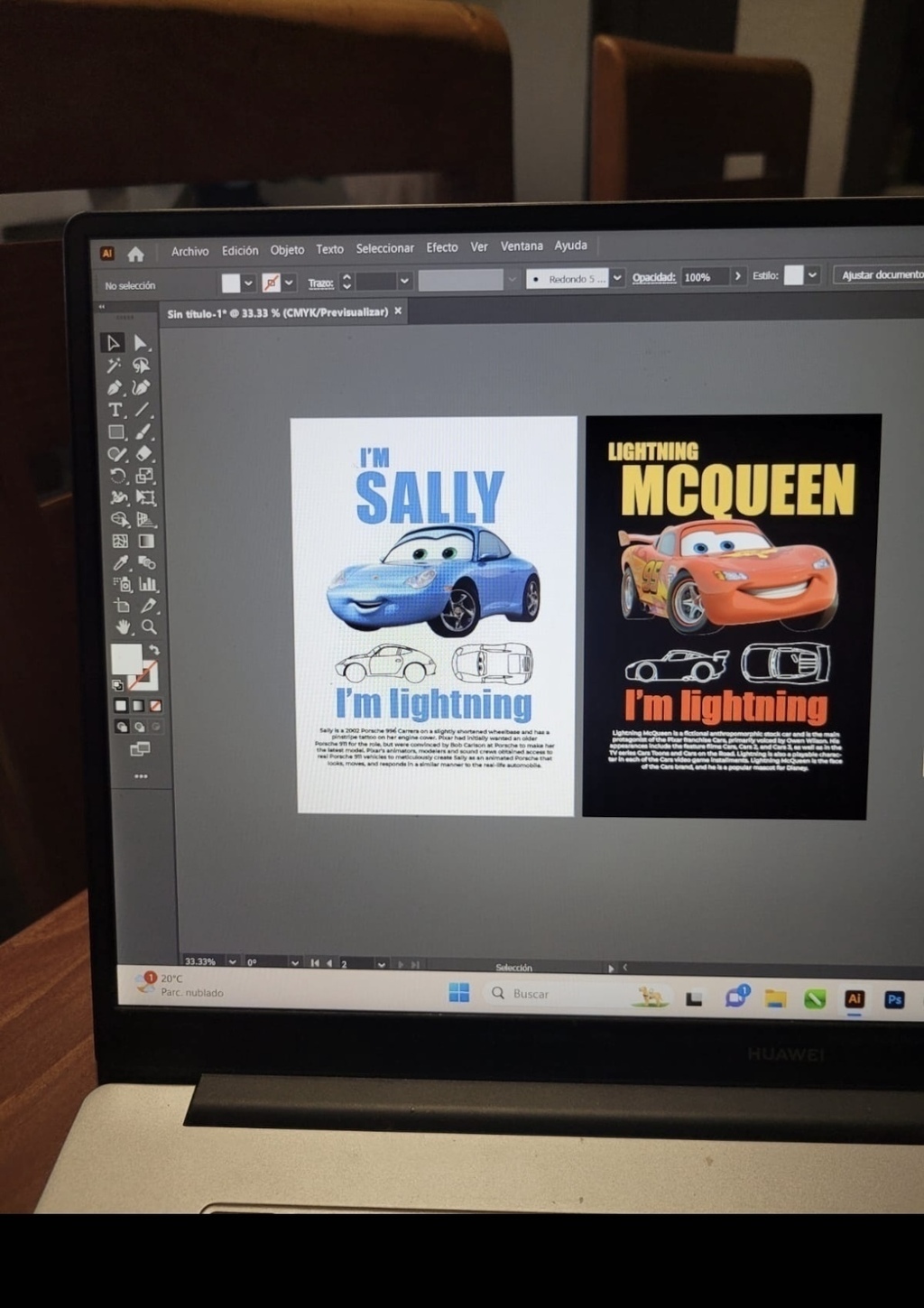Viewport: 924px width, 1308px height.
Task: Open the Estilo graphic style dropdown
Action: [x=812, y=275]
